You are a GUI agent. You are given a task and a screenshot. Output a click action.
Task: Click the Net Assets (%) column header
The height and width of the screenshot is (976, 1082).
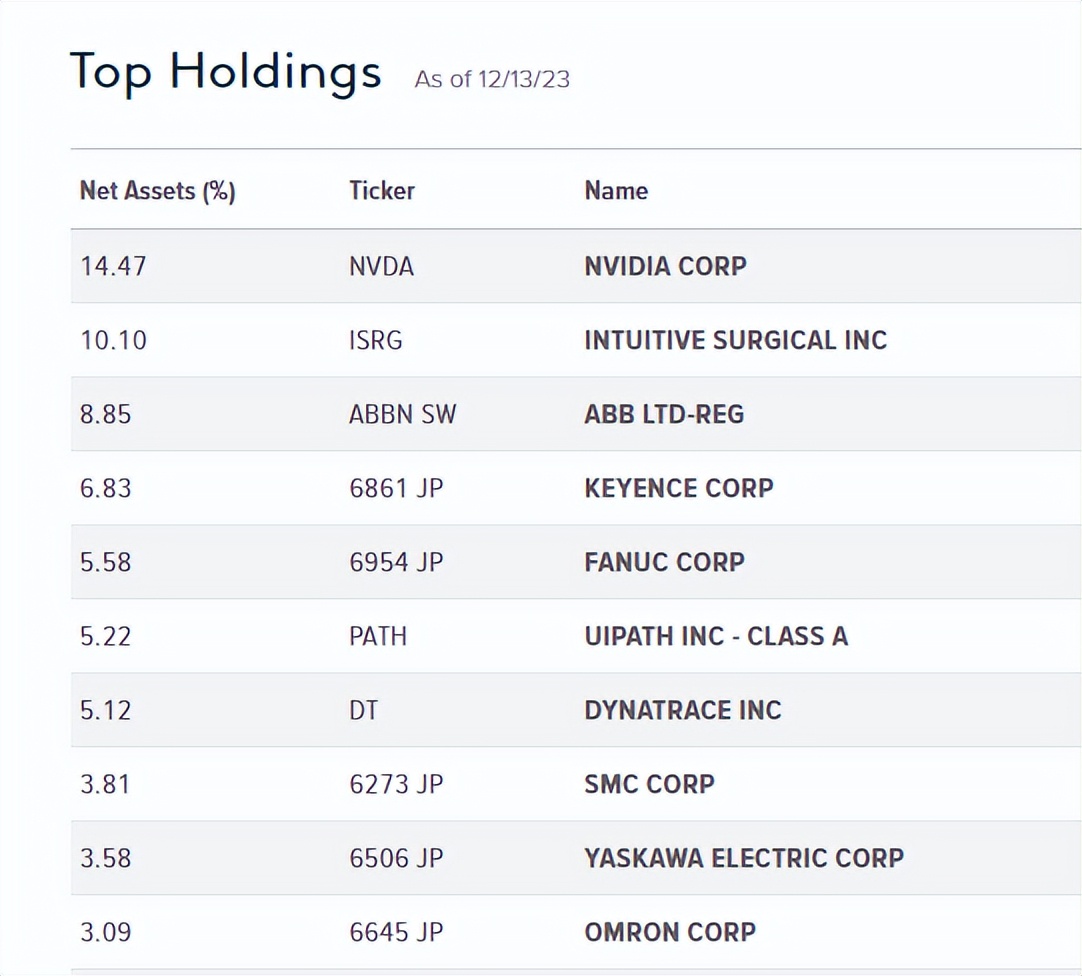157,191
